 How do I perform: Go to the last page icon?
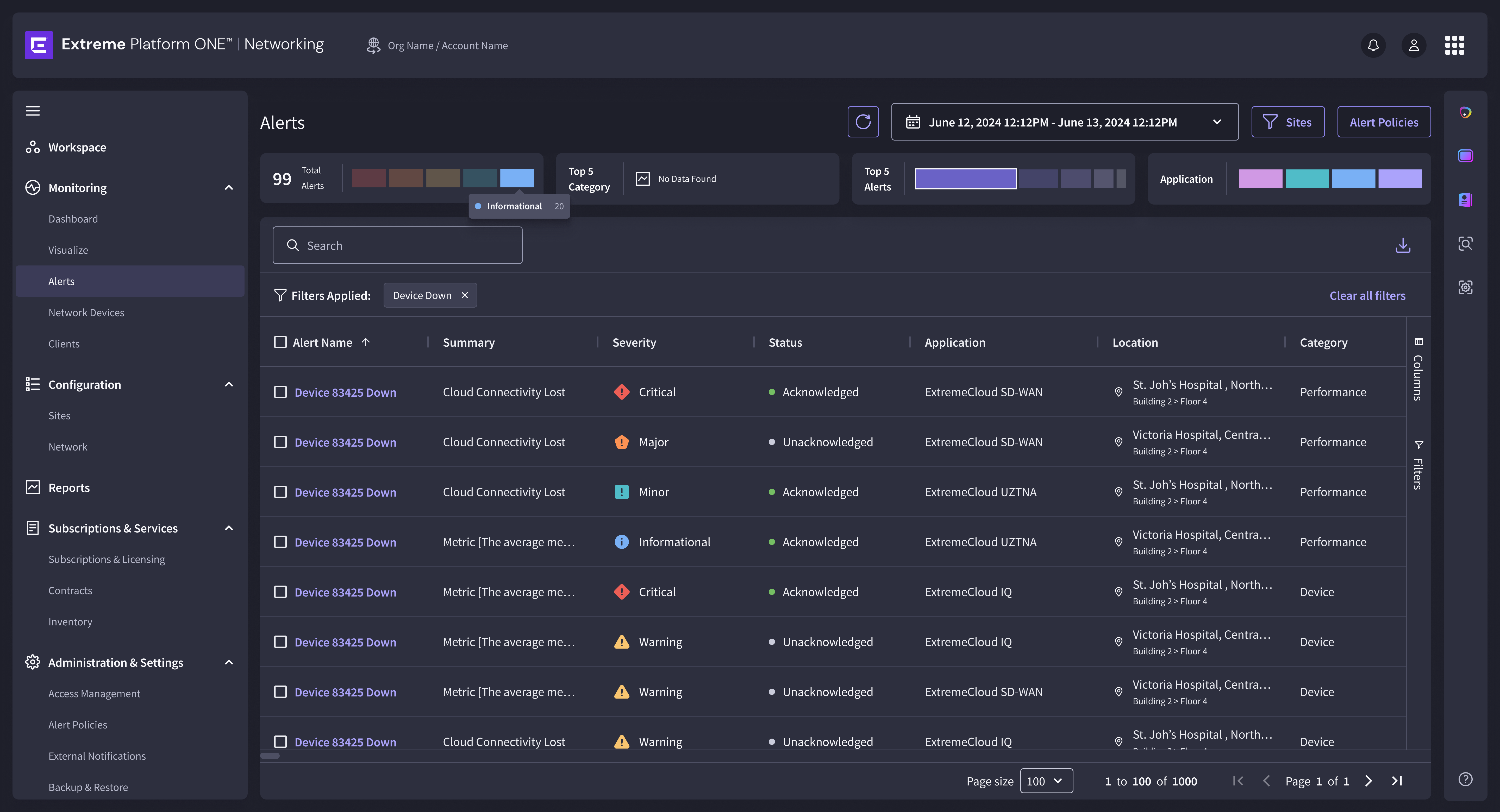tap(1396, 781)
